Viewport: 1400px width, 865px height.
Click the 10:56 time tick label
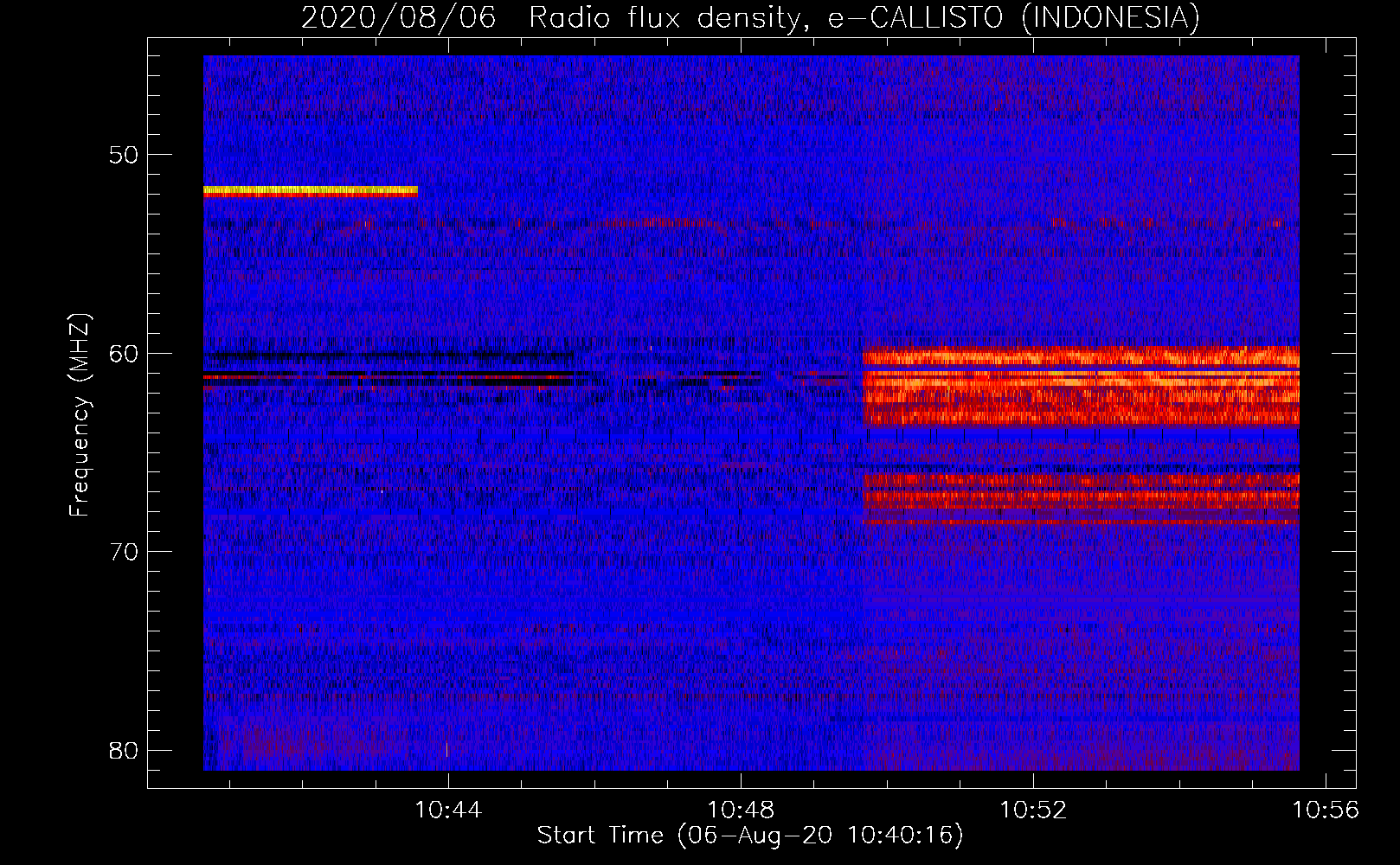tap(1326, 811)
